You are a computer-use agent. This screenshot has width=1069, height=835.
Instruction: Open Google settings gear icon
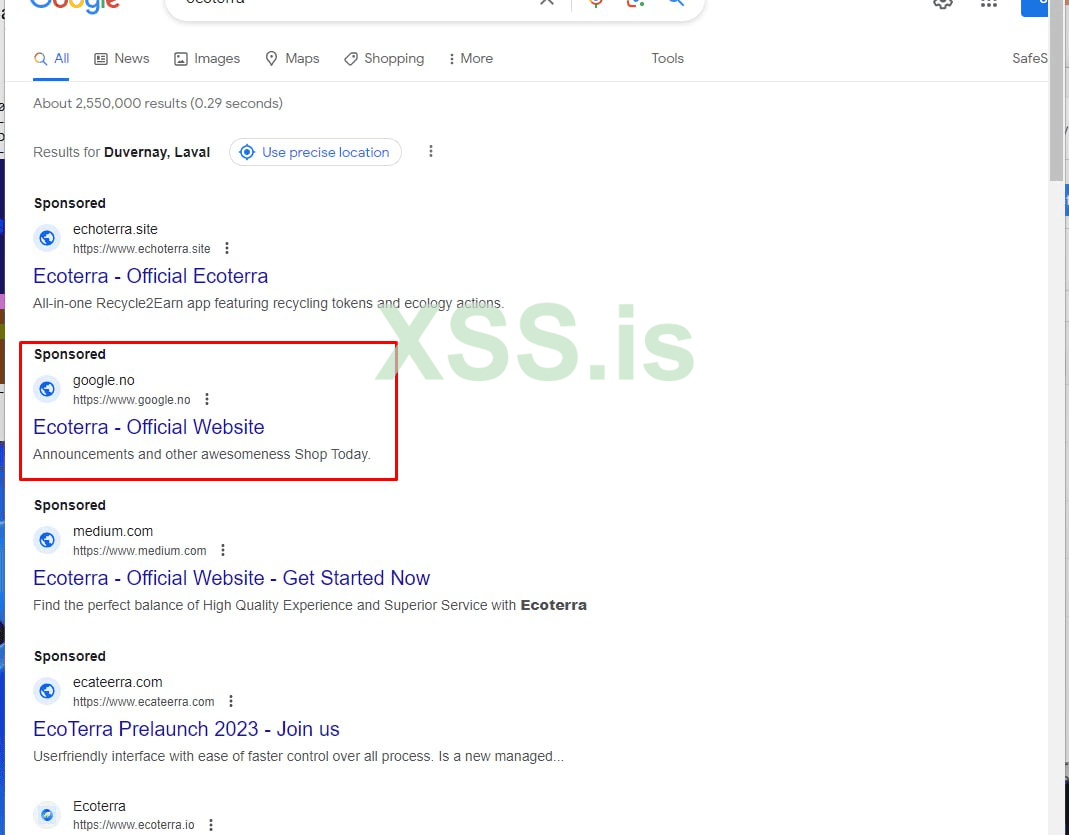pyautogui.click(x=943, y=3)
